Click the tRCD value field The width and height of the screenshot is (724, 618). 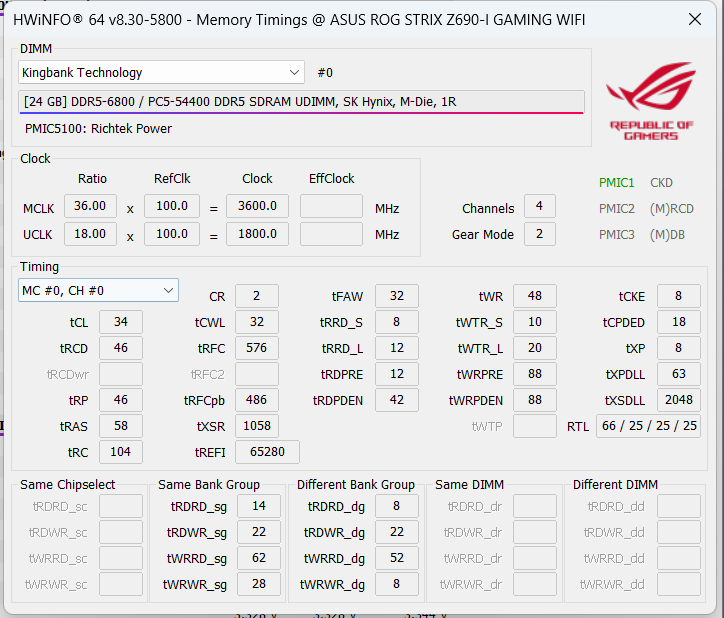[121, 348]
